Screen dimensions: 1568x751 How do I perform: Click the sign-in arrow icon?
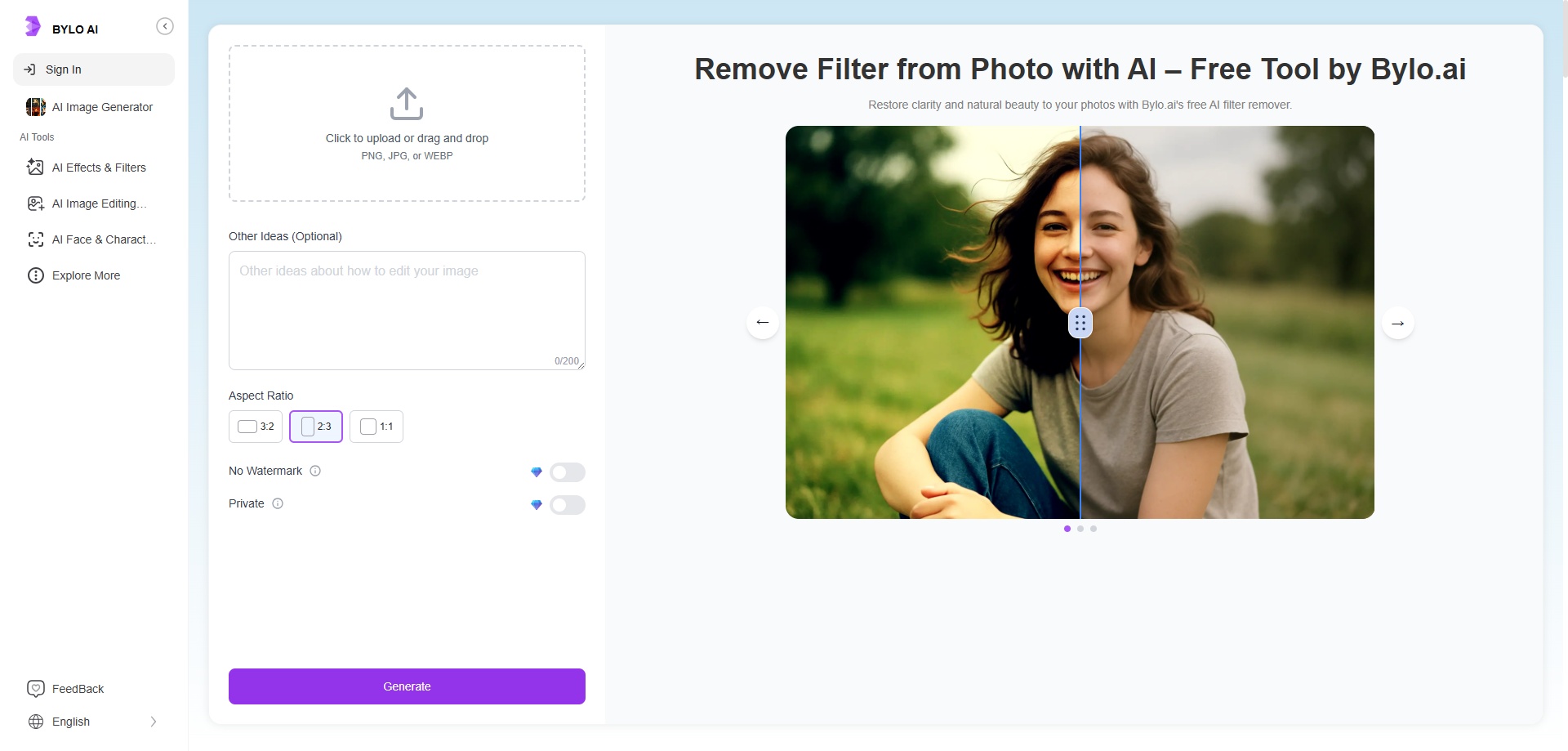[29, 69]
